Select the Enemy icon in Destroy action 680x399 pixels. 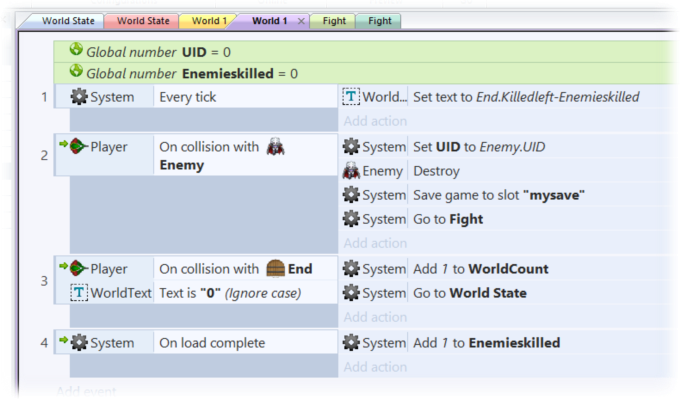(351, 171)
